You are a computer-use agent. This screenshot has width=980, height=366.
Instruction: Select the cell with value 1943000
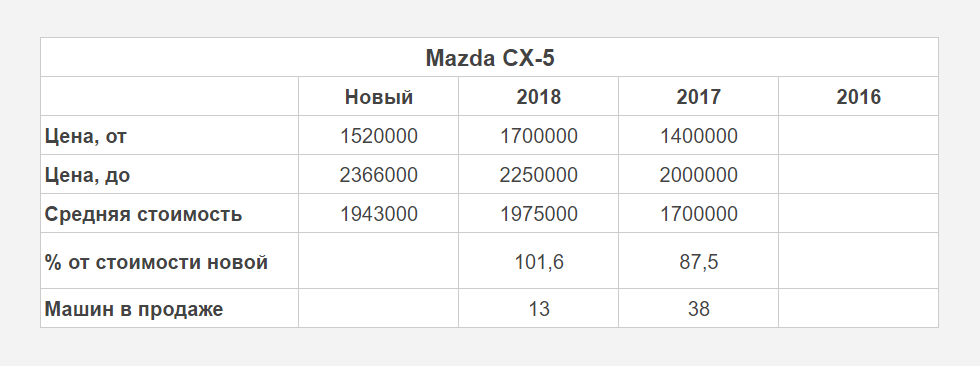[379, 214]
